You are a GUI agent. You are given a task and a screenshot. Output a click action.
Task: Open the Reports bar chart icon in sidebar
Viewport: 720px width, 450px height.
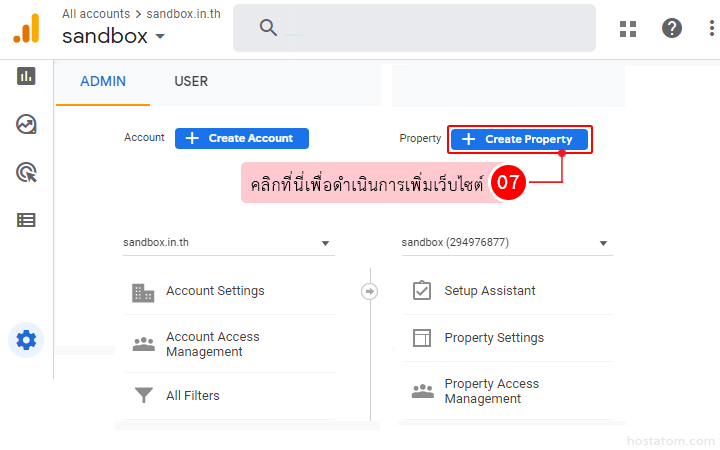click(26, 76)
